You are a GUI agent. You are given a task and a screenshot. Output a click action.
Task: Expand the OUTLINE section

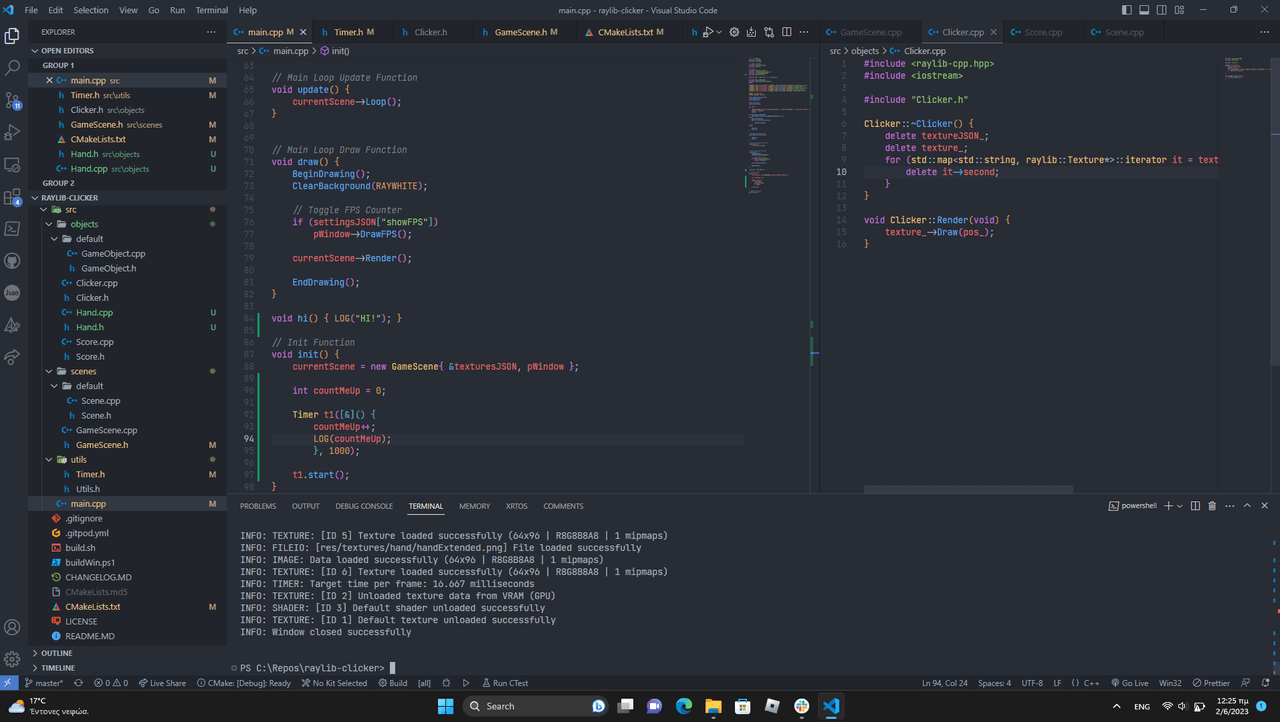pos(57,653)
